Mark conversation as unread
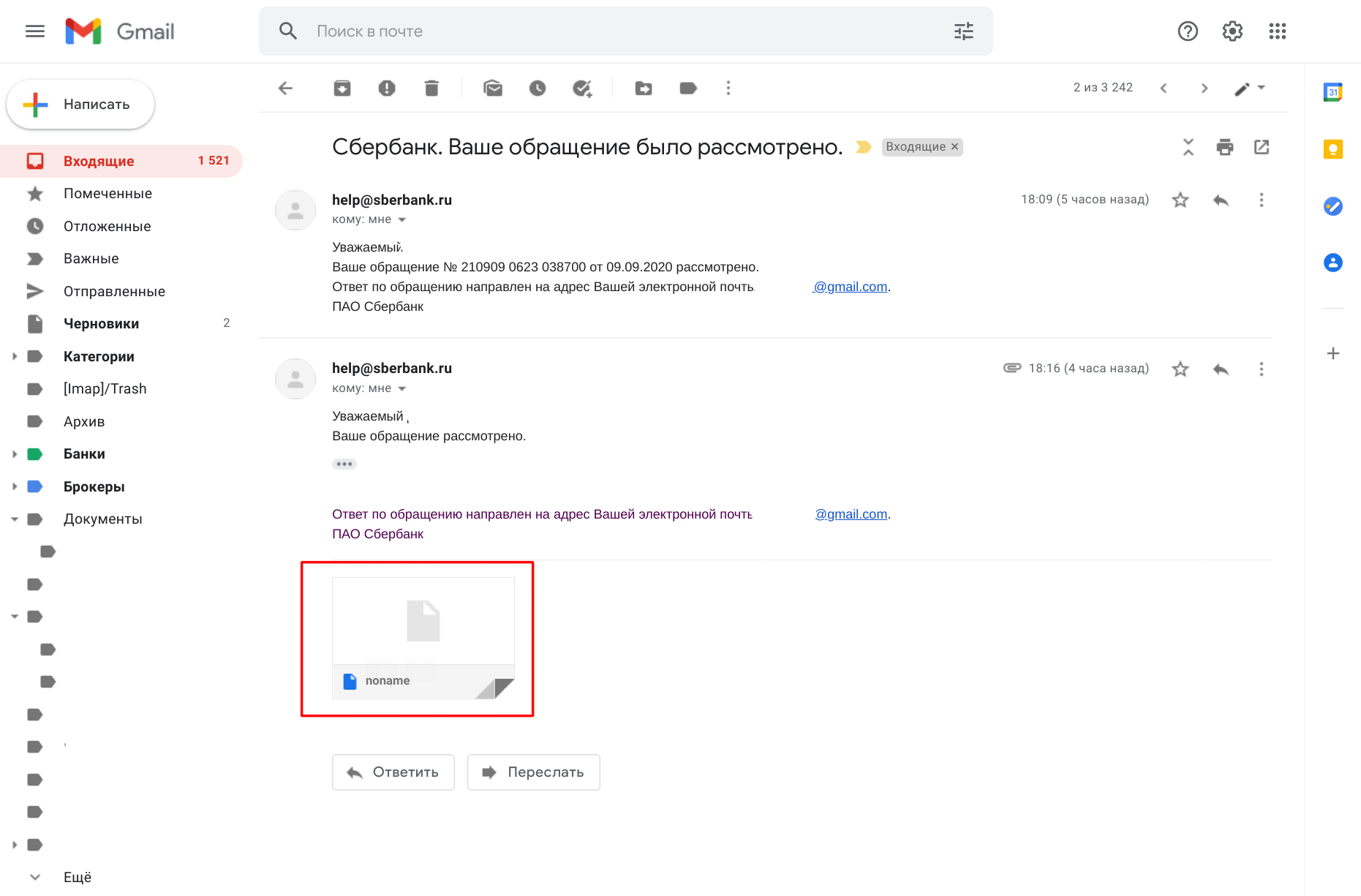 coord(493,89)
